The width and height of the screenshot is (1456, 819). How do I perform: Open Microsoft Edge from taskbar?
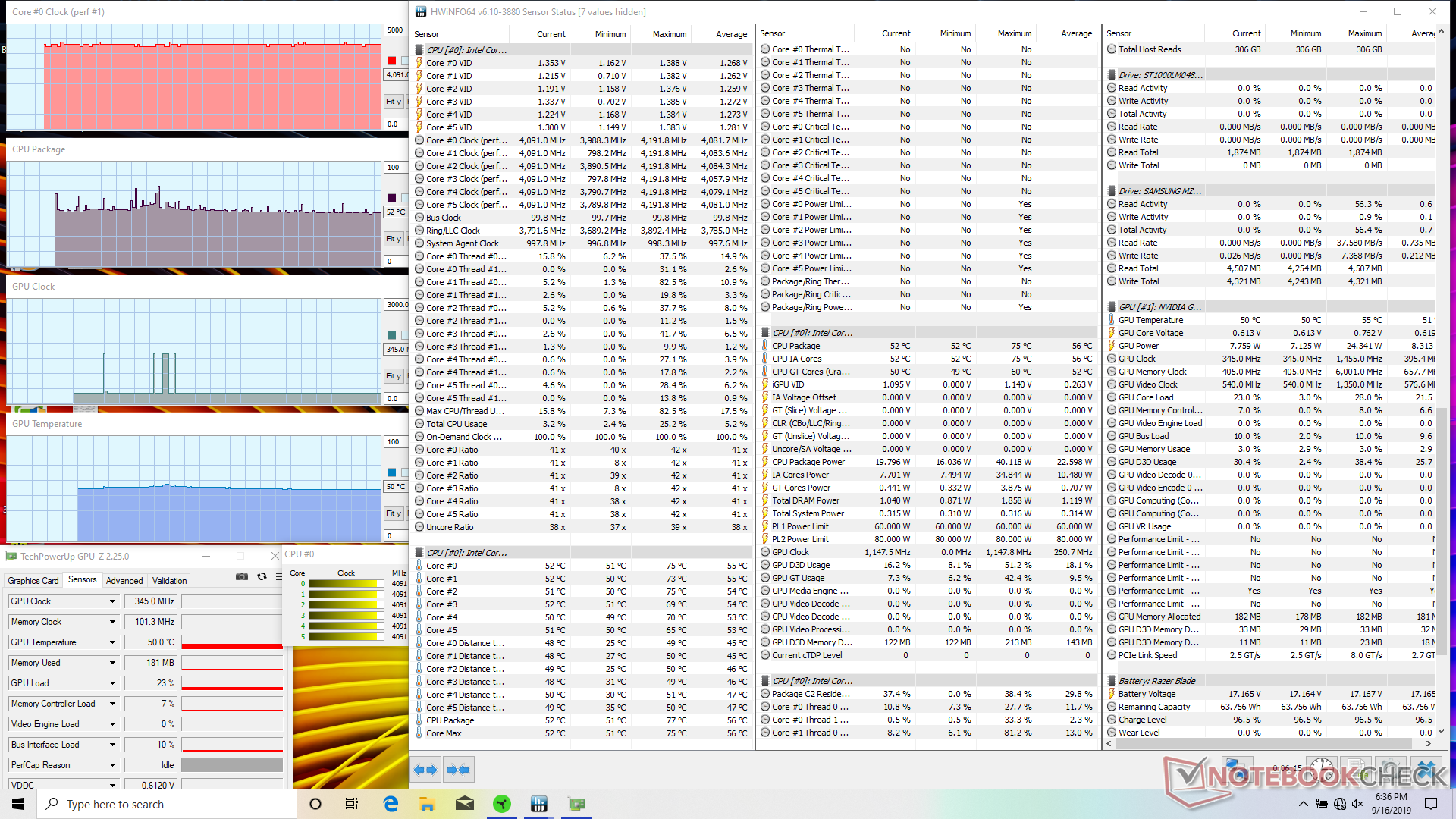pyautogui.click(x=391, y=804)
